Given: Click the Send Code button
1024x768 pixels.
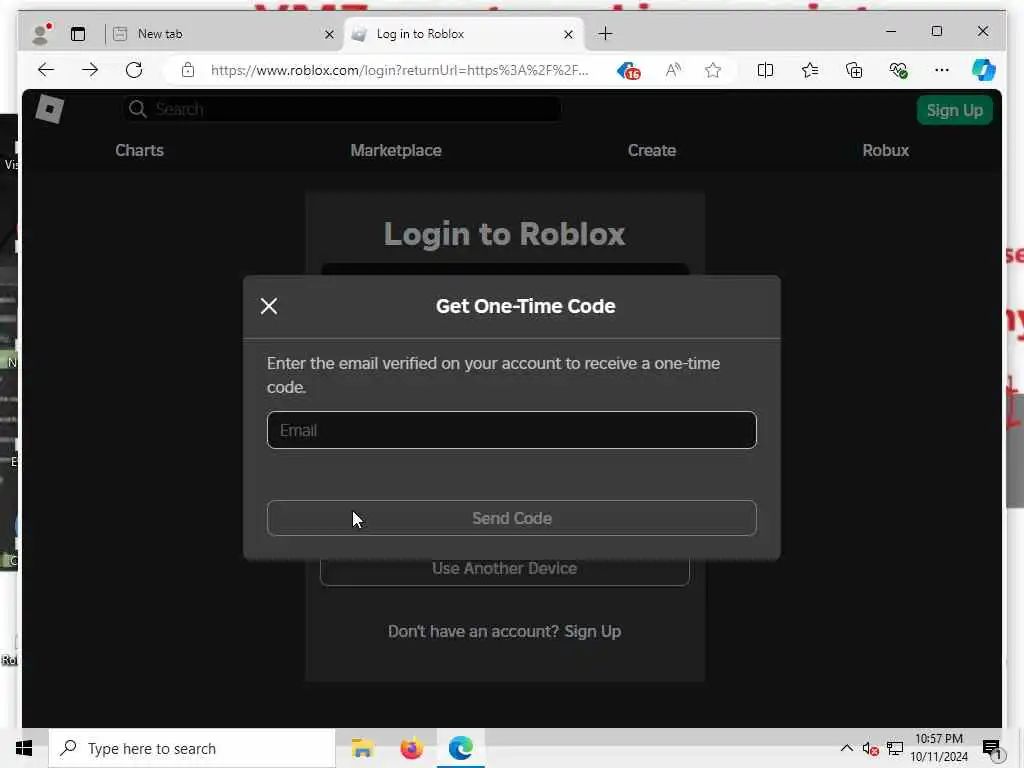Looking at the screenshot, I should click(x=511, y=518).
